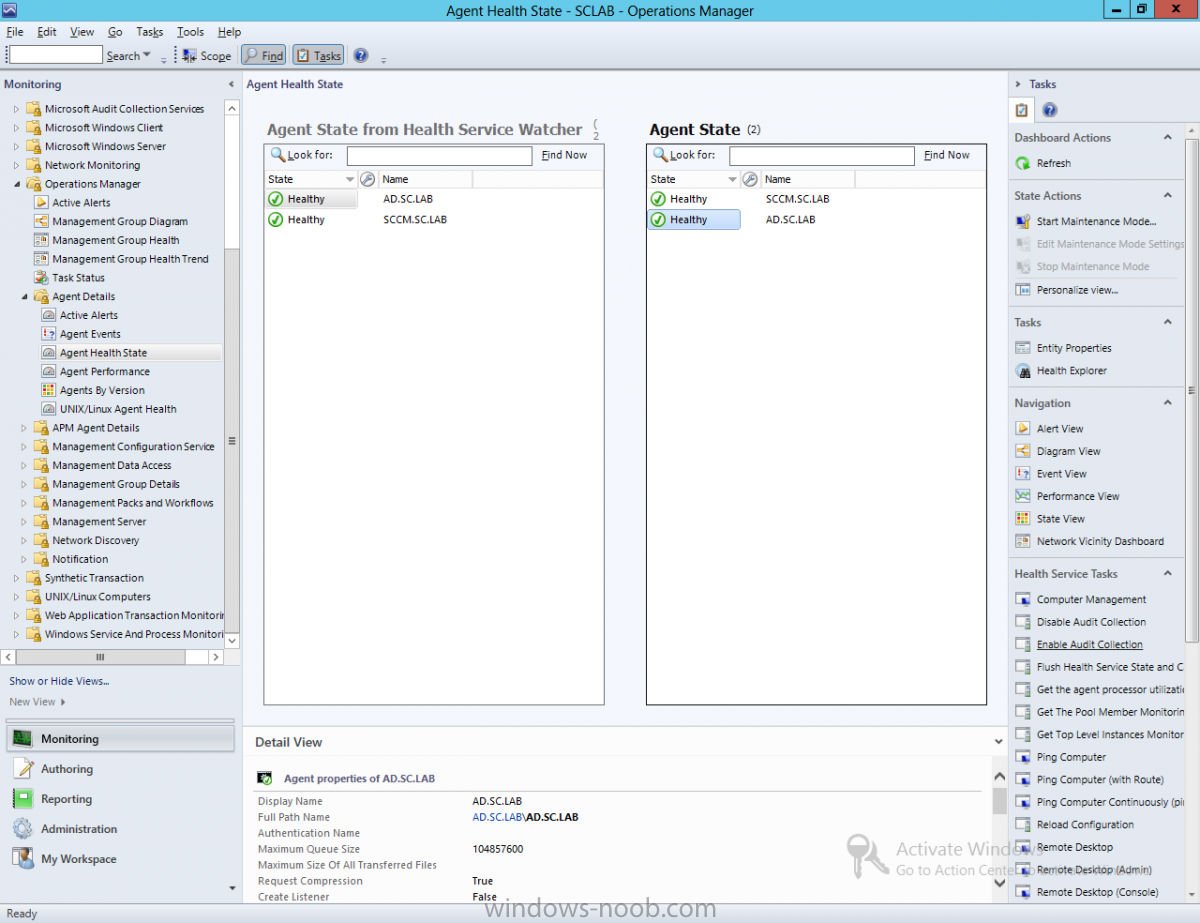Expand the Microsoft Audit Collection Services node
Viewport: 1200px width, 923px height.
click(x=16, y=109)
